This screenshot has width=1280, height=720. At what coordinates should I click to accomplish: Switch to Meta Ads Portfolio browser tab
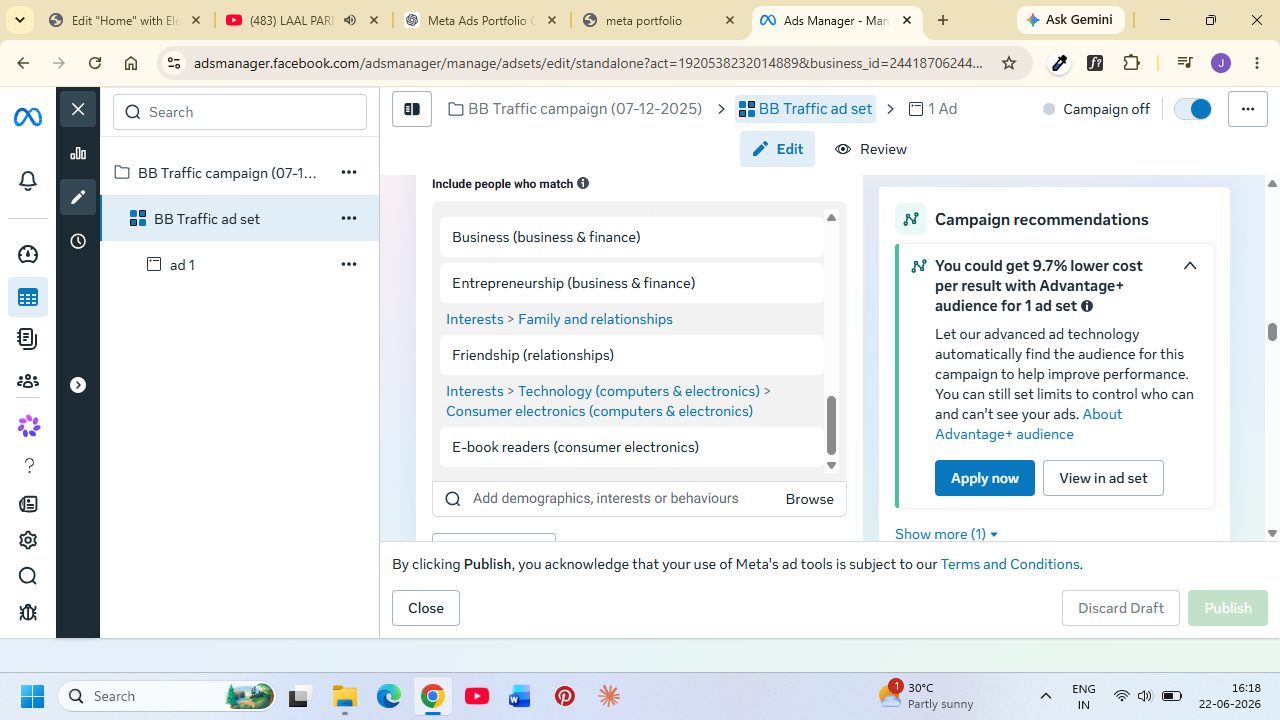(x=482, y=20)
